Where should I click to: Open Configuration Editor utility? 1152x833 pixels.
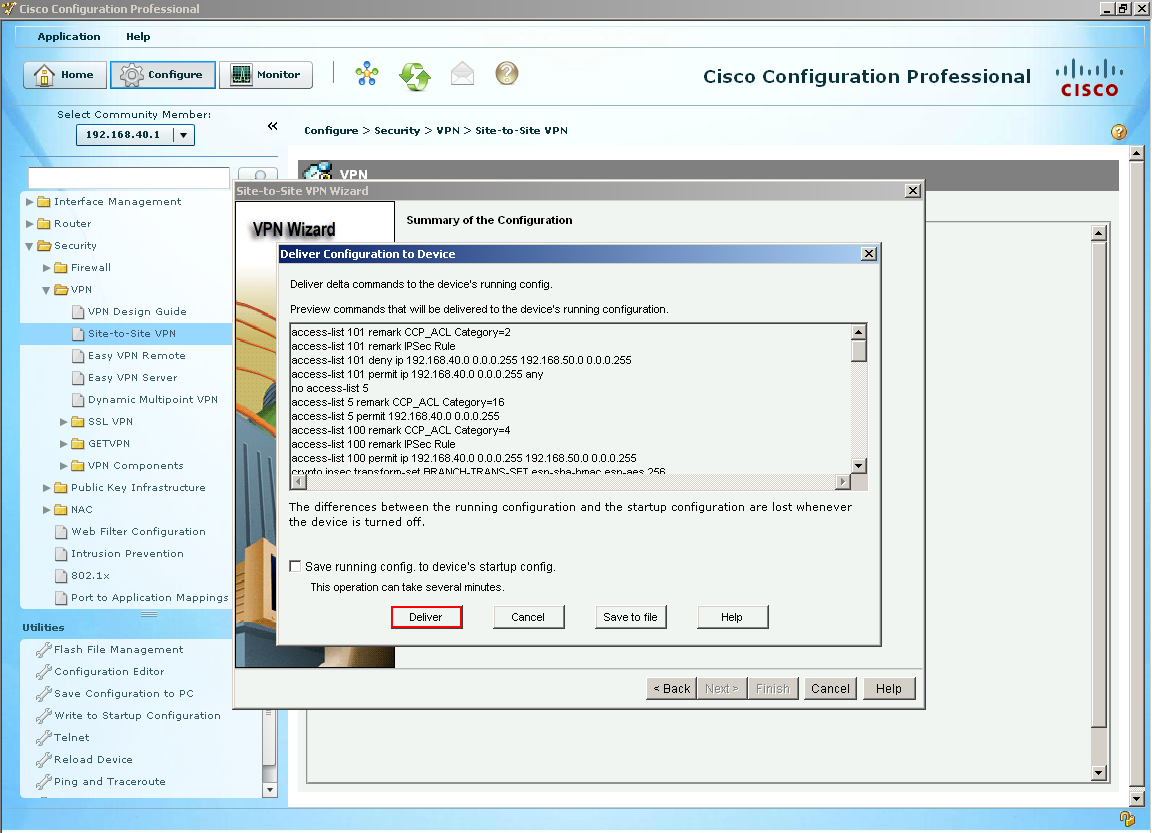coord(109,671)
